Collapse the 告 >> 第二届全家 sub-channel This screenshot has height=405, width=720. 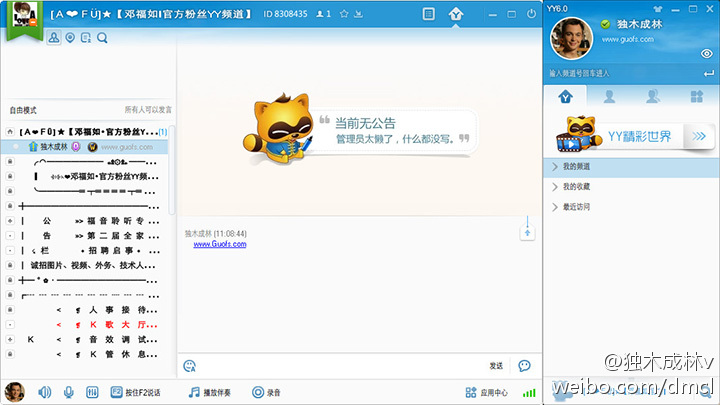click(x=10, y=236)
